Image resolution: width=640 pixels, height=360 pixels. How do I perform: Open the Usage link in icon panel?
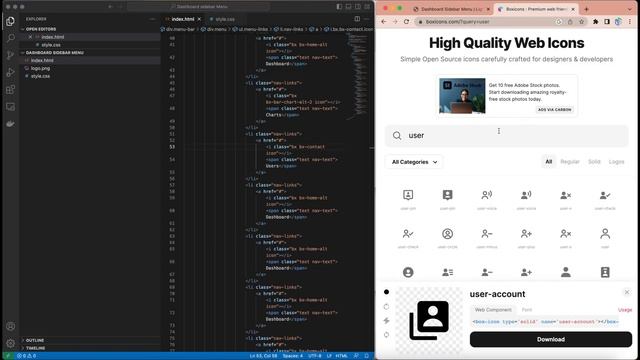point(624,310)
